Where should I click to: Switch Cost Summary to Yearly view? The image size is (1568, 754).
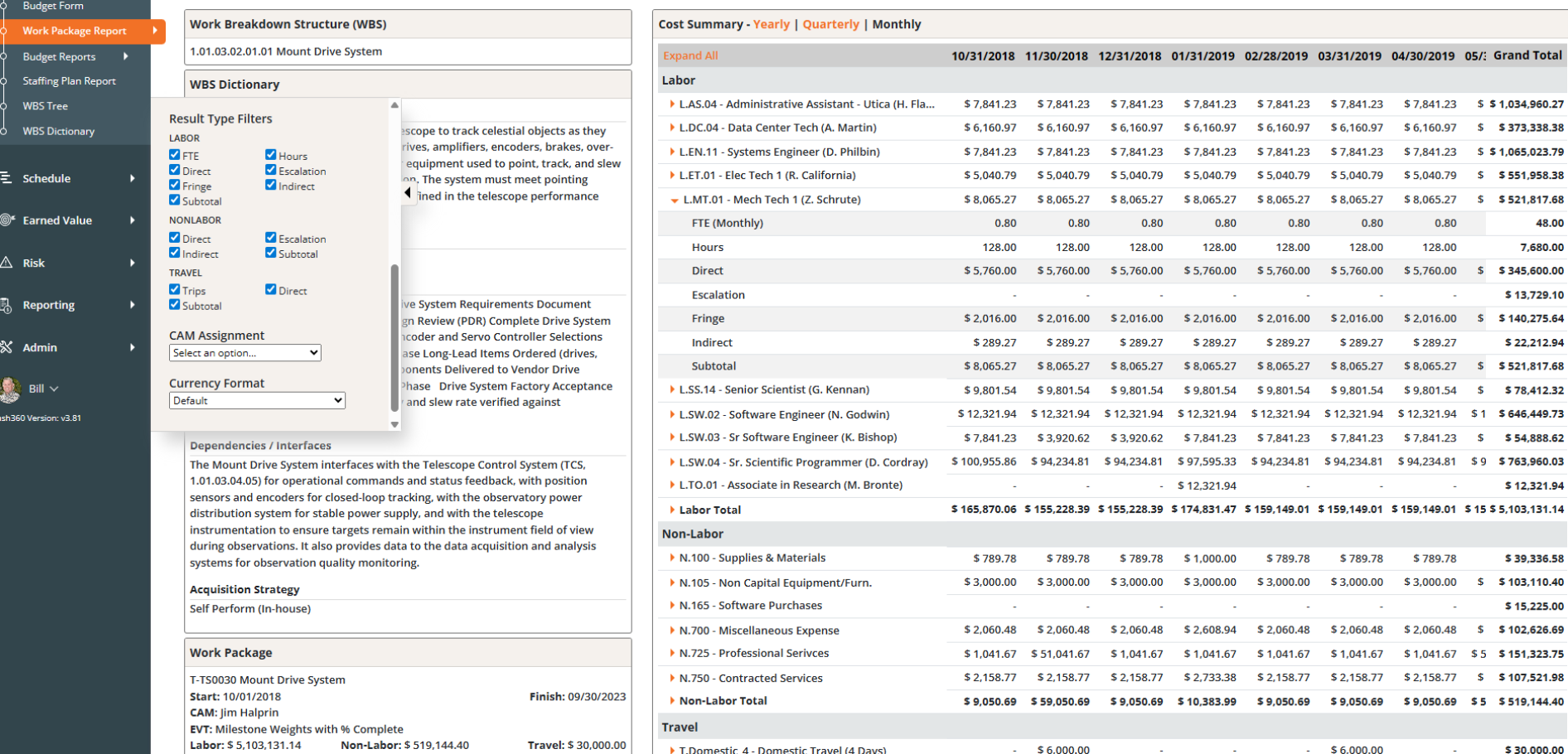coord(771,24)
